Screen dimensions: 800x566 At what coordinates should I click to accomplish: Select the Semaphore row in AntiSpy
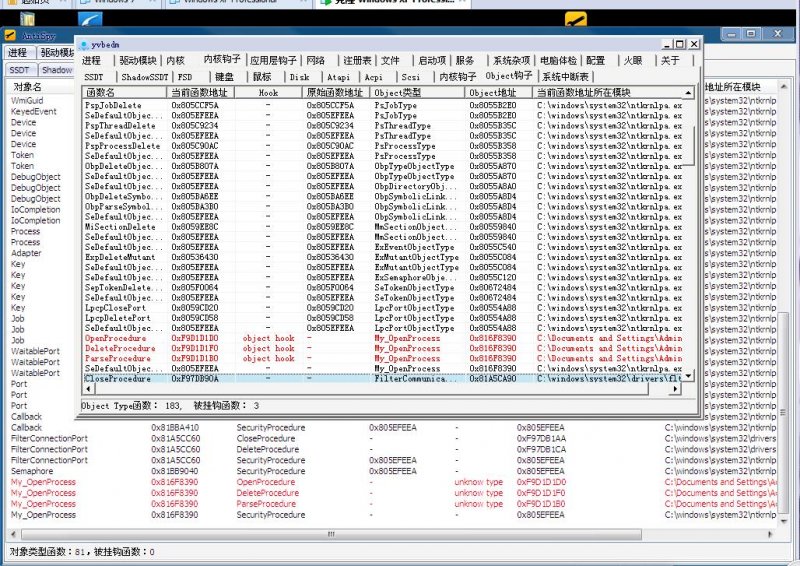[x=393, y=471]
